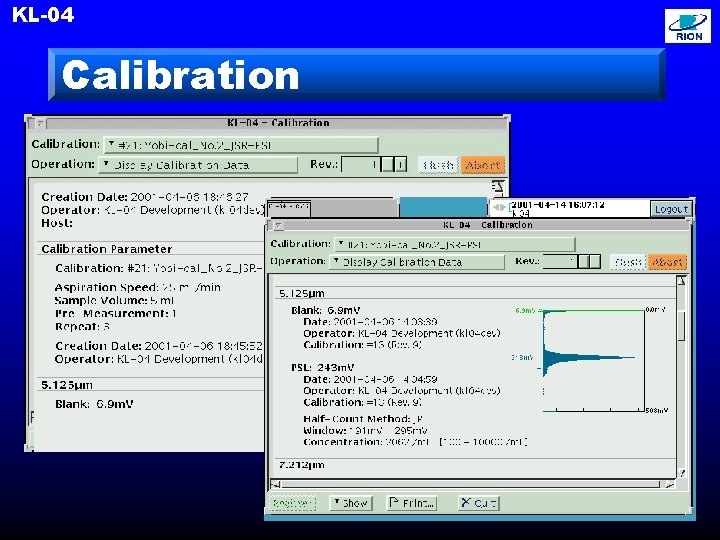Click the Logout button
Image resolution: width=720 pixels, height=540 pixels.
(671, 209)
